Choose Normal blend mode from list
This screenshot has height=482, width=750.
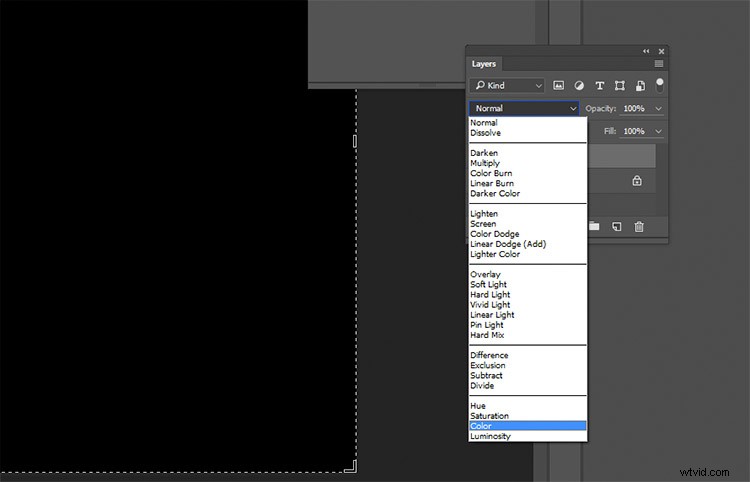click(x=528, y=123)
